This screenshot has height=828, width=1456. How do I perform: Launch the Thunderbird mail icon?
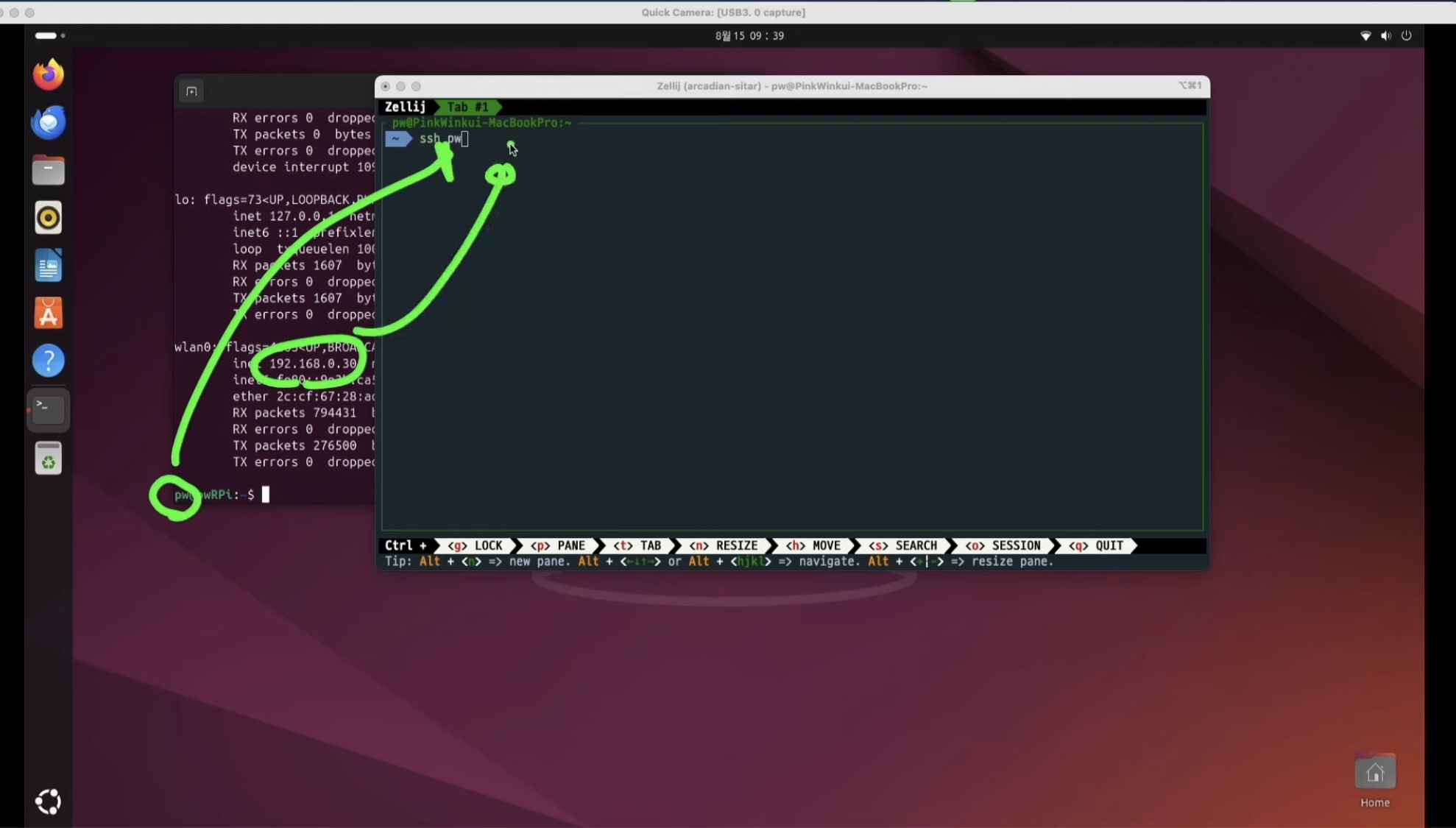pos(49,122)
